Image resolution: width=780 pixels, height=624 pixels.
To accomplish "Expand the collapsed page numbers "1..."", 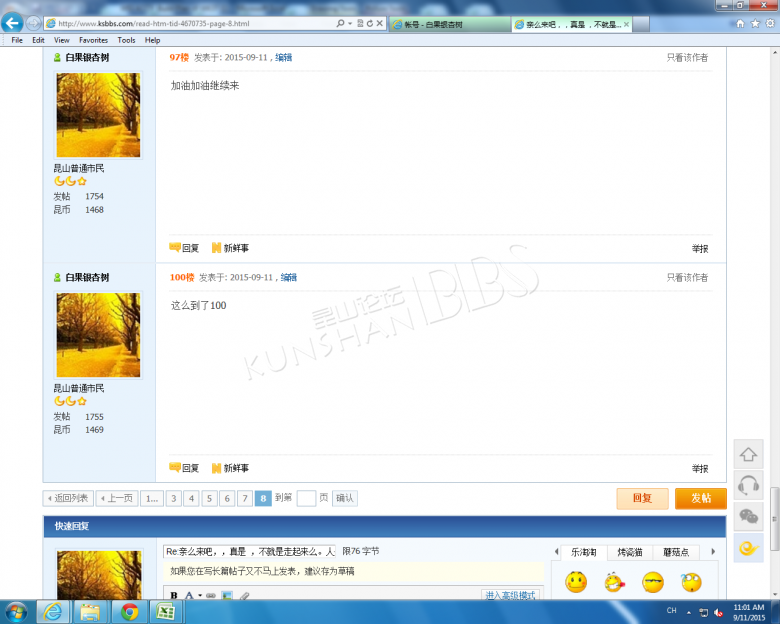I will 151,498.
